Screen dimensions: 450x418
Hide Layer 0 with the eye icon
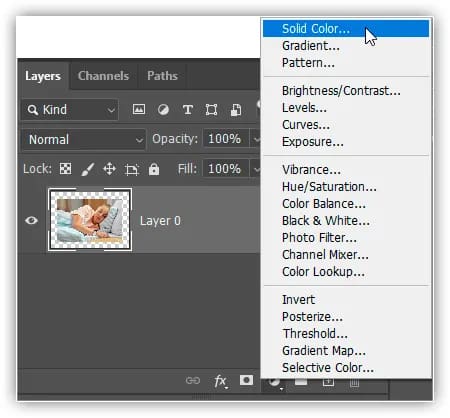coord(31,220)
